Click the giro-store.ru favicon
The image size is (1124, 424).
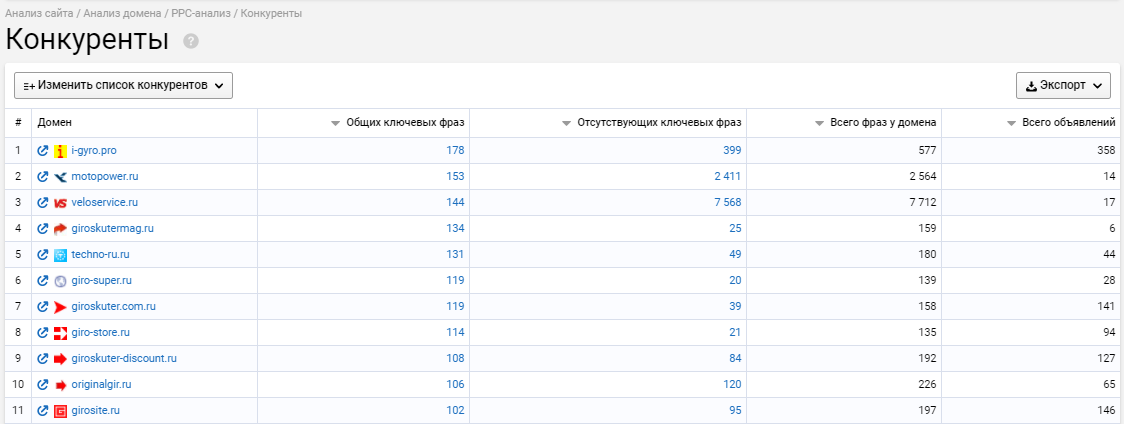60,333
